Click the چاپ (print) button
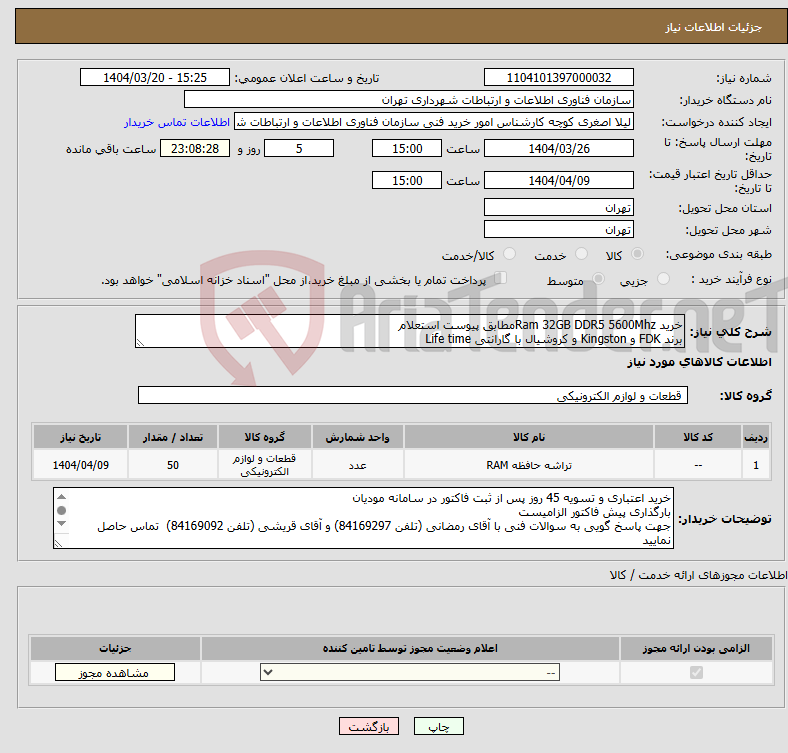788x753 pixels. (x=438, y=726)
